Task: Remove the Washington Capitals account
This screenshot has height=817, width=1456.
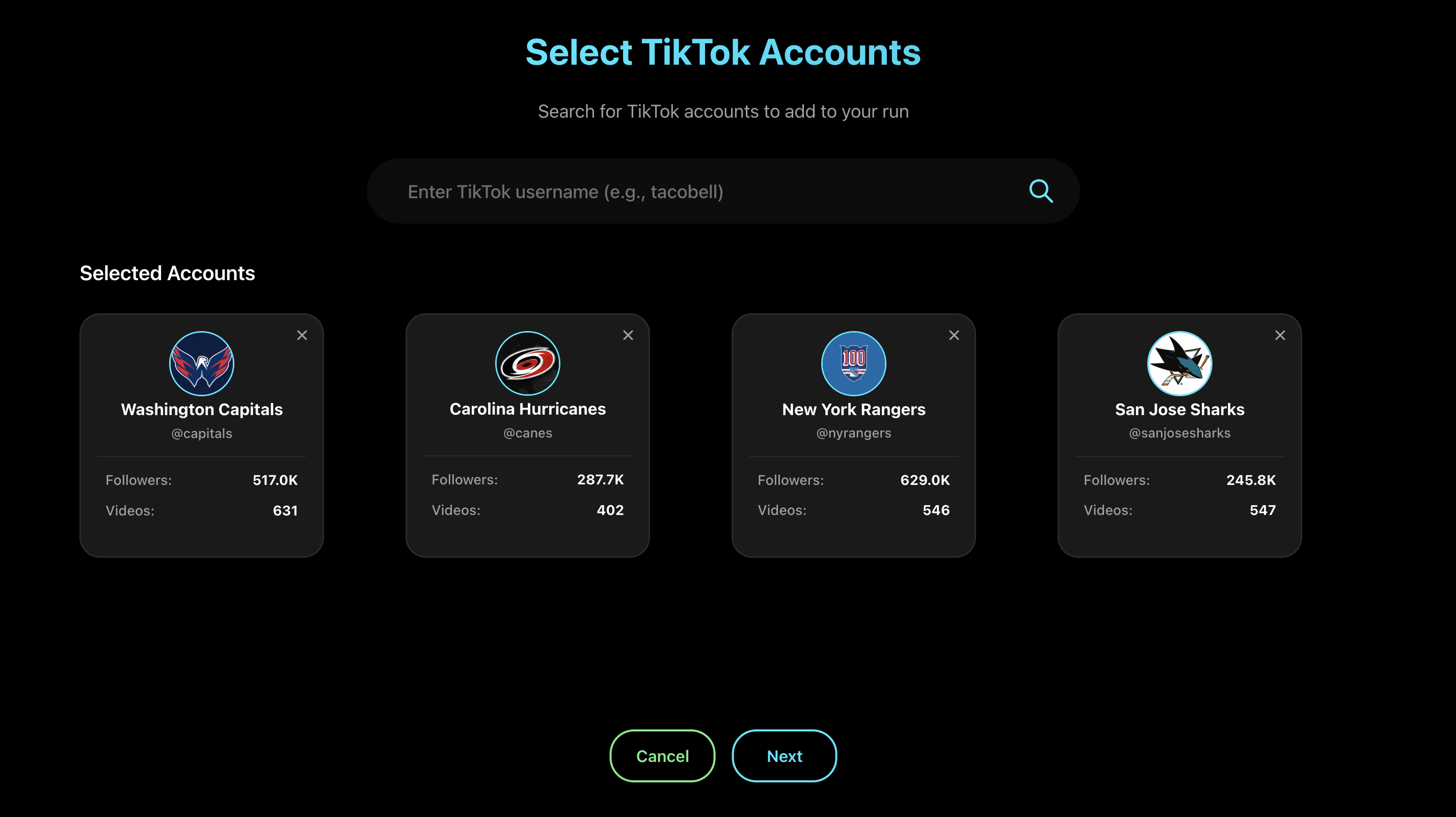Action: [x=302, y=335]
